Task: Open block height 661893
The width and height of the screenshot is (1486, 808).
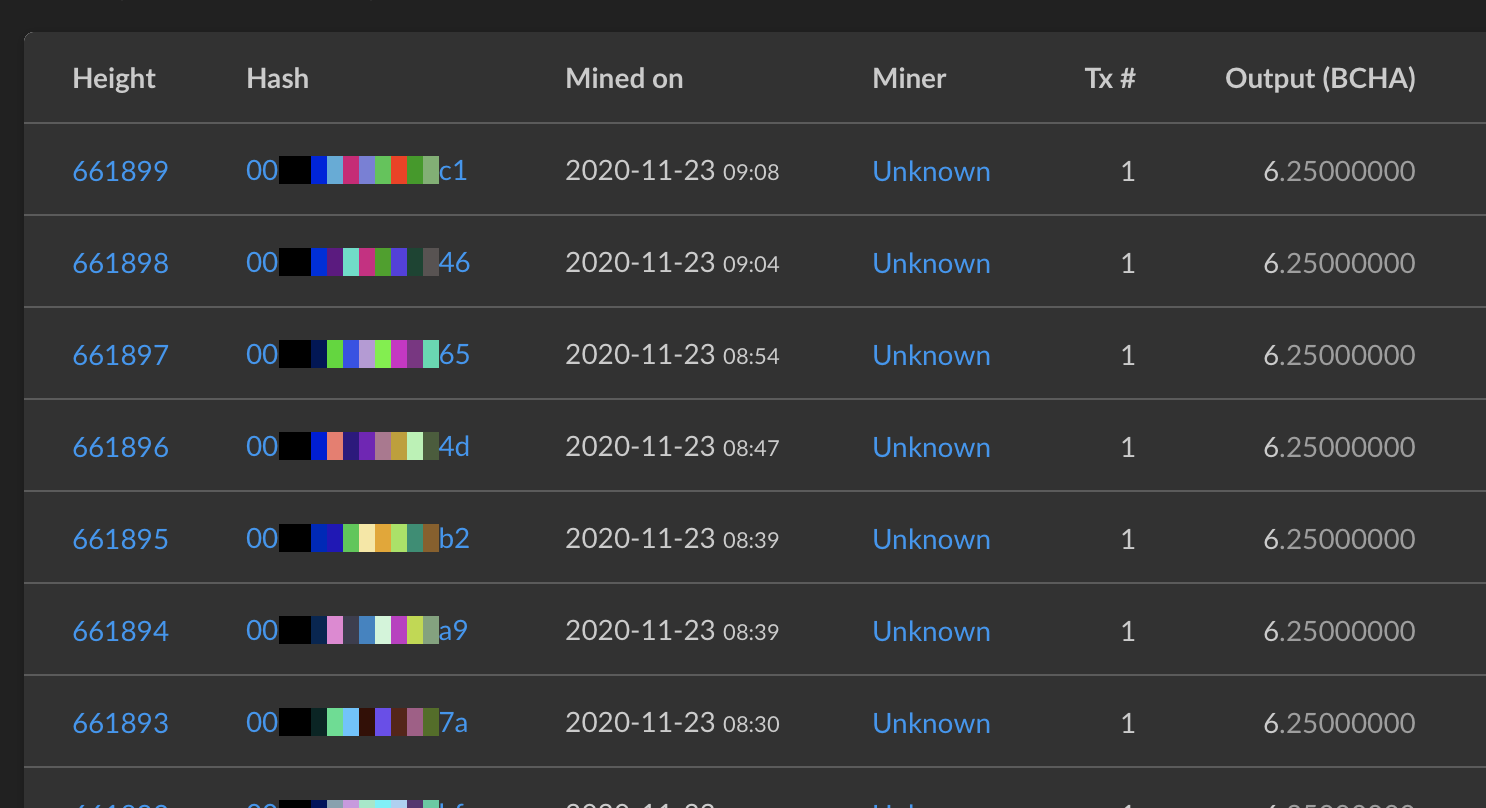Action: point(120,723)
